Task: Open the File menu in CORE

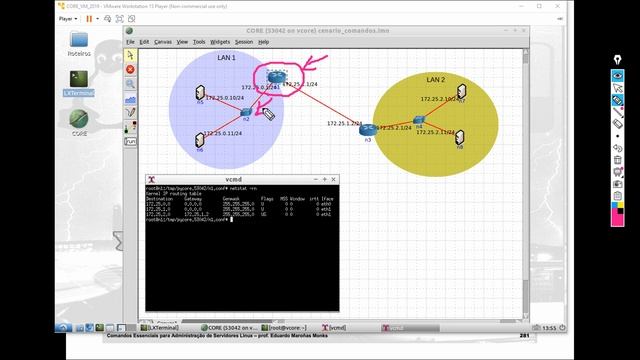Action: point(130,42)
